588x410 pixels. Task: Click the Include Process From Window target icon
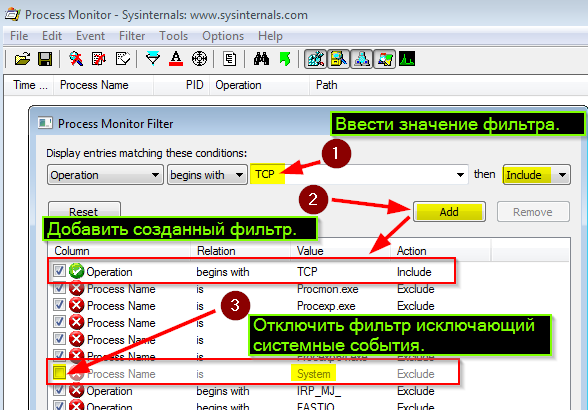pyautogui.click(x=199, y=59)
